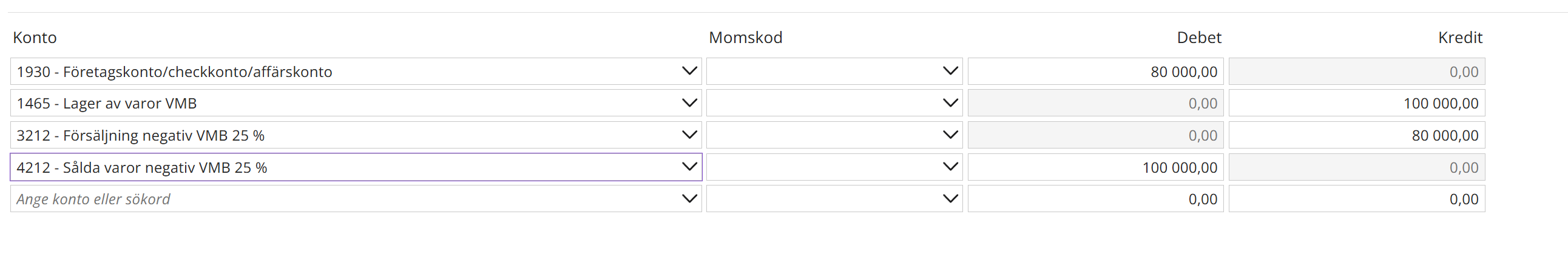The width and height of the screenshot is (1568, 274).
Task: Expand account chevron on 4212 Sålda varor row
Action: pos(689,167)
